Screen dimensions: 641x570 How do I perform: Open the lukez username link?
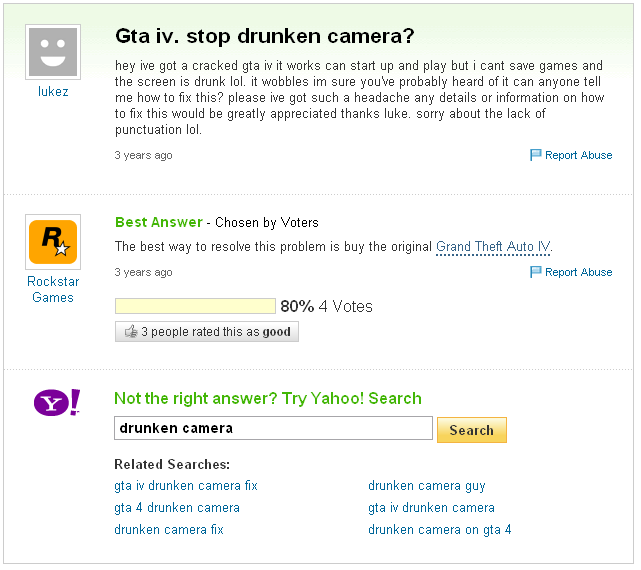[x=53, y=91]
